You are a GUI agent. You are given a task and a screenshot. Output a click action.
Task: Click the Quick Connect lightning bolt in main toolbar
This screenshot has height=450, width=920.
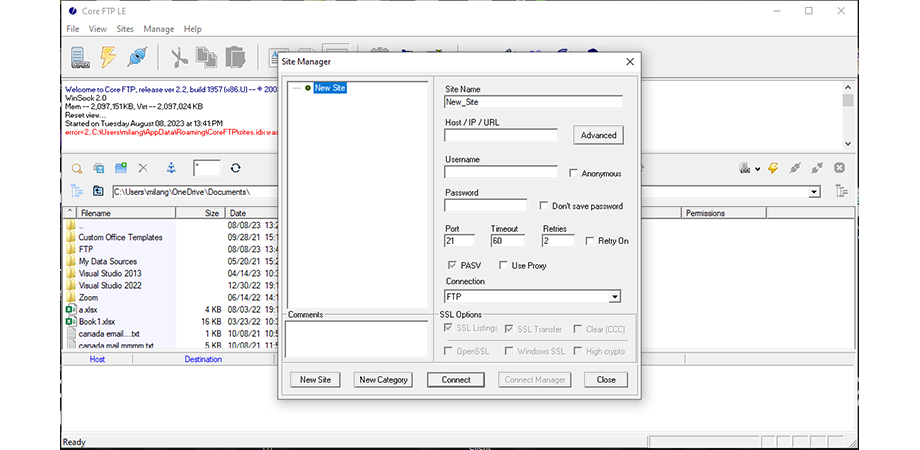click(x=108, y=57)
